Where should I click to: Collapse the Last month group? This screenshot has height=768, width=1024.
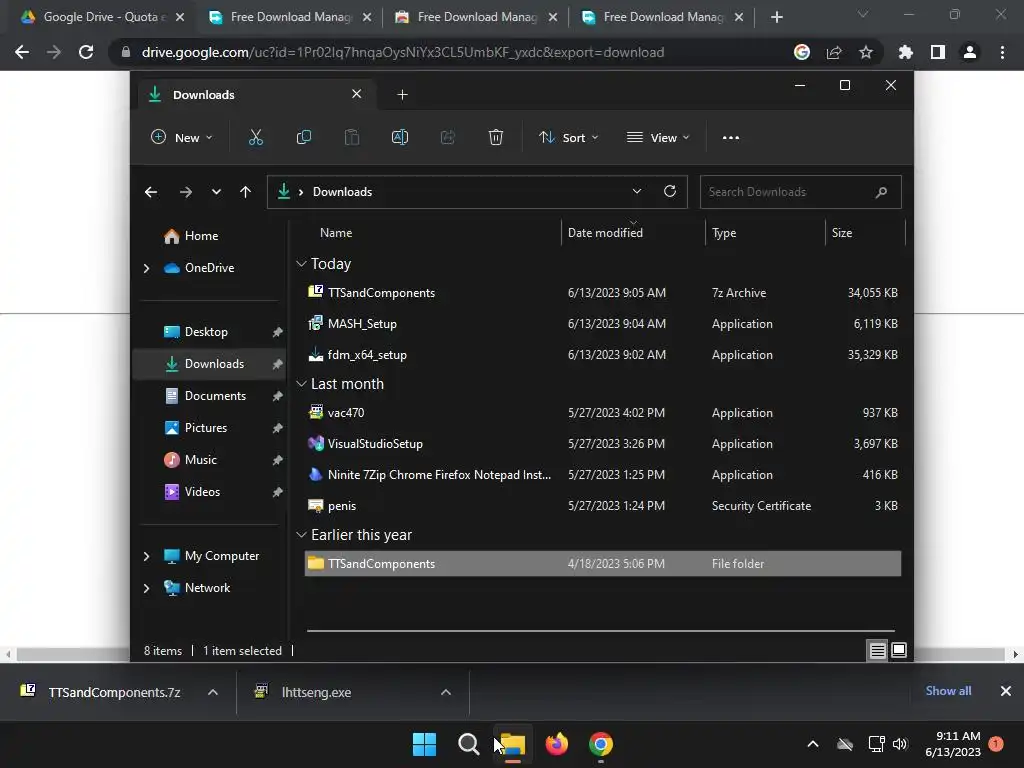tap(301, 384)
